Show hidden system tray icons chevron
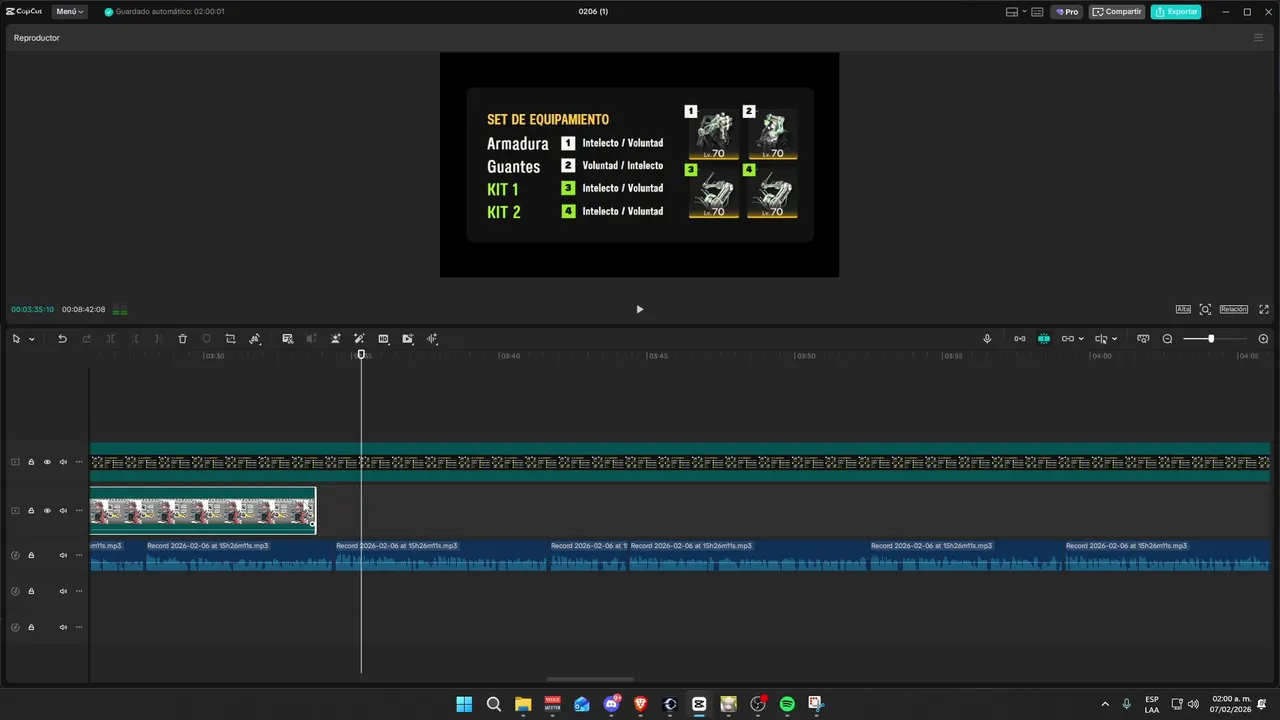This screenshot has width=1280, height=720. [x=1105, y=704]
